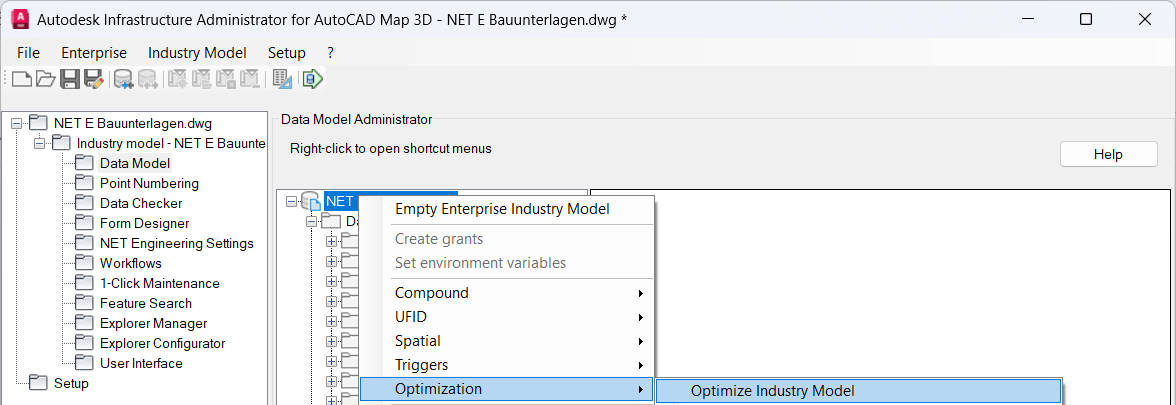
Task: Click the database connect icon with blue arrow
Action: 123,79
